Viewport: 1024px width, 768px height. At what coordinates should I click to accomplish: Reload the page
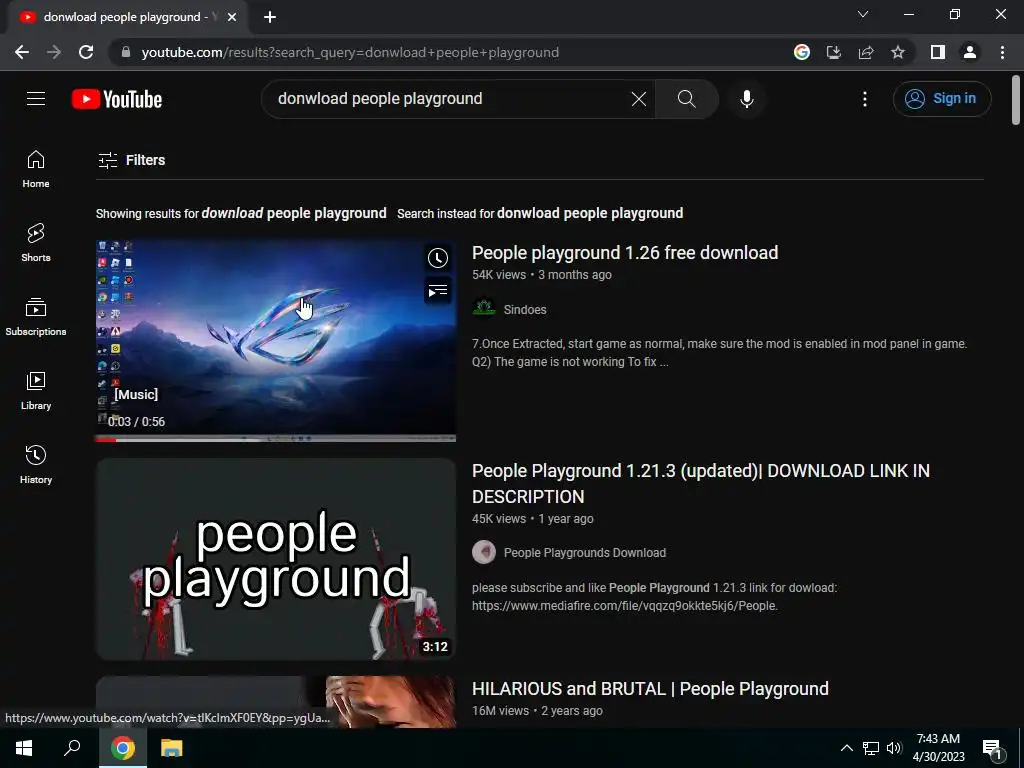coord(86,52)
